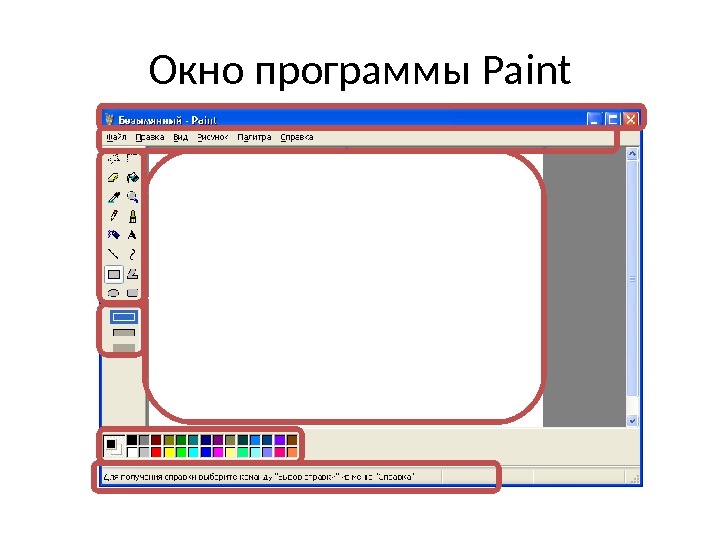This screenshot has height=540, width=720.
Task: Minimize the Paint window
Action: click(x=593, y=119)
